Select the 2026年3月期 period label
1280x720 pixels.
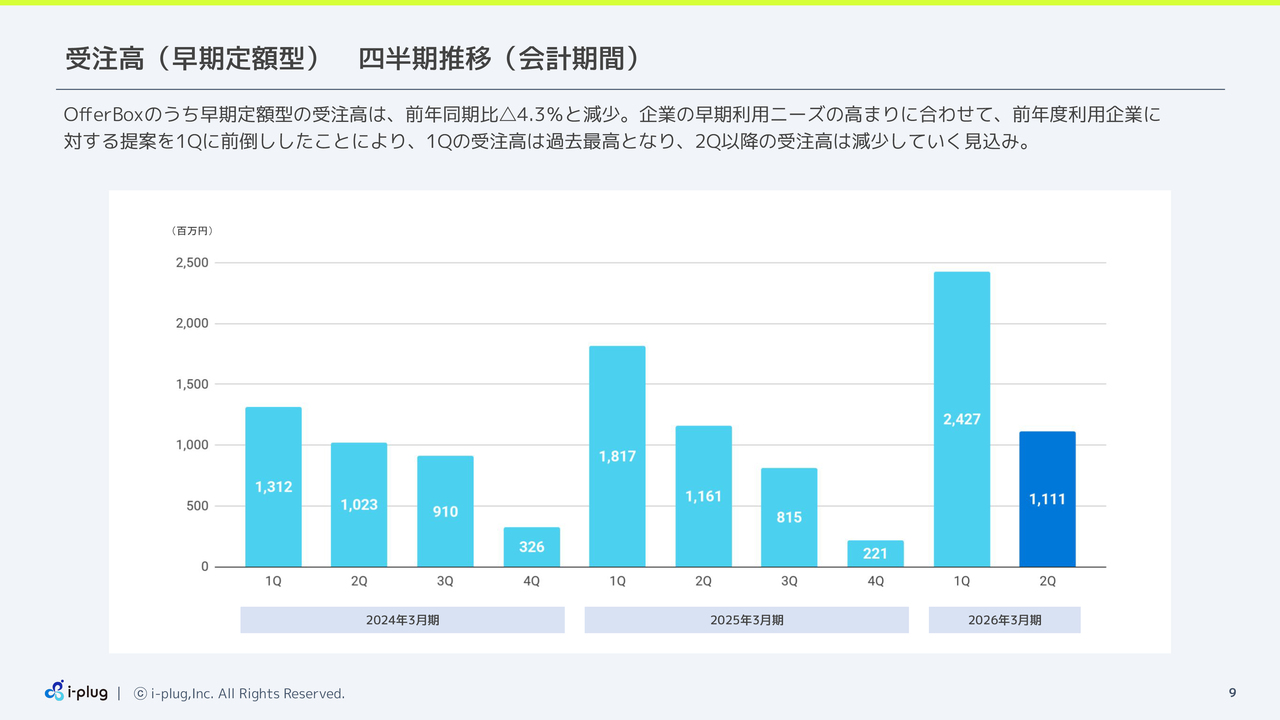point(1004,620)
